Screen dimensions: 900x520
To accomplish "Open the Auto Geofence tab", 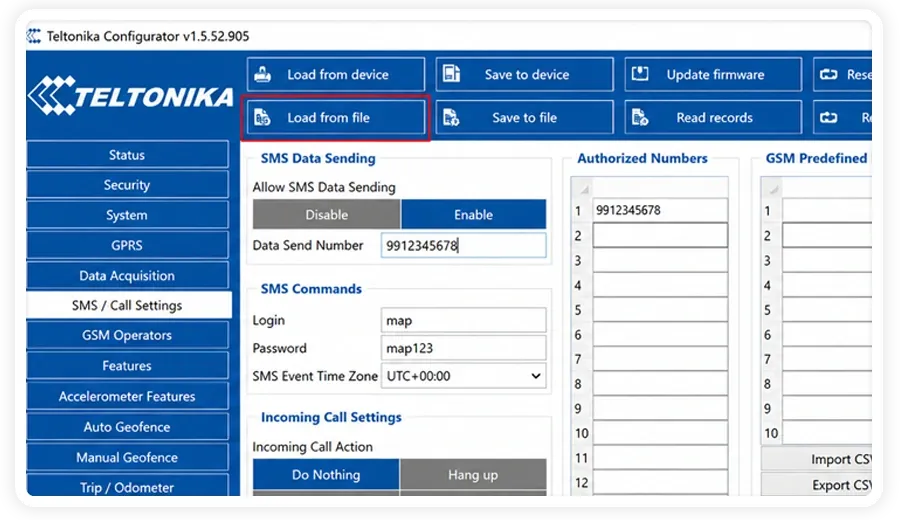I will [x=127, y=427].
